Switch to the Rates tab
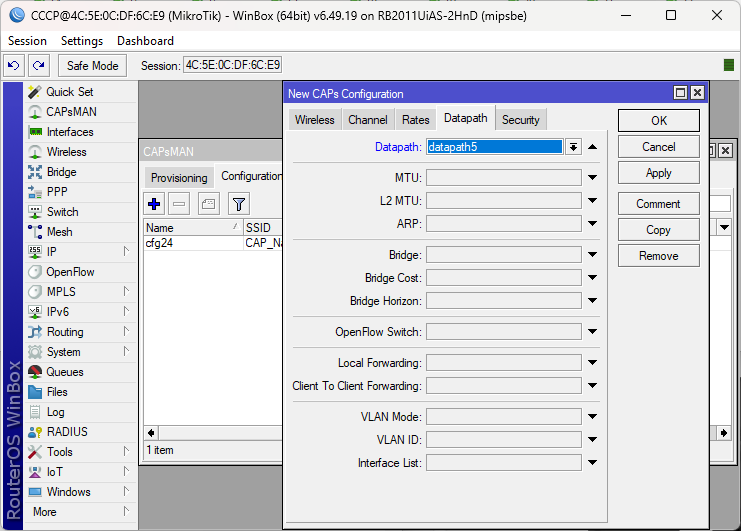The width and height of the screenshot is (741, 531). (415, 120)
